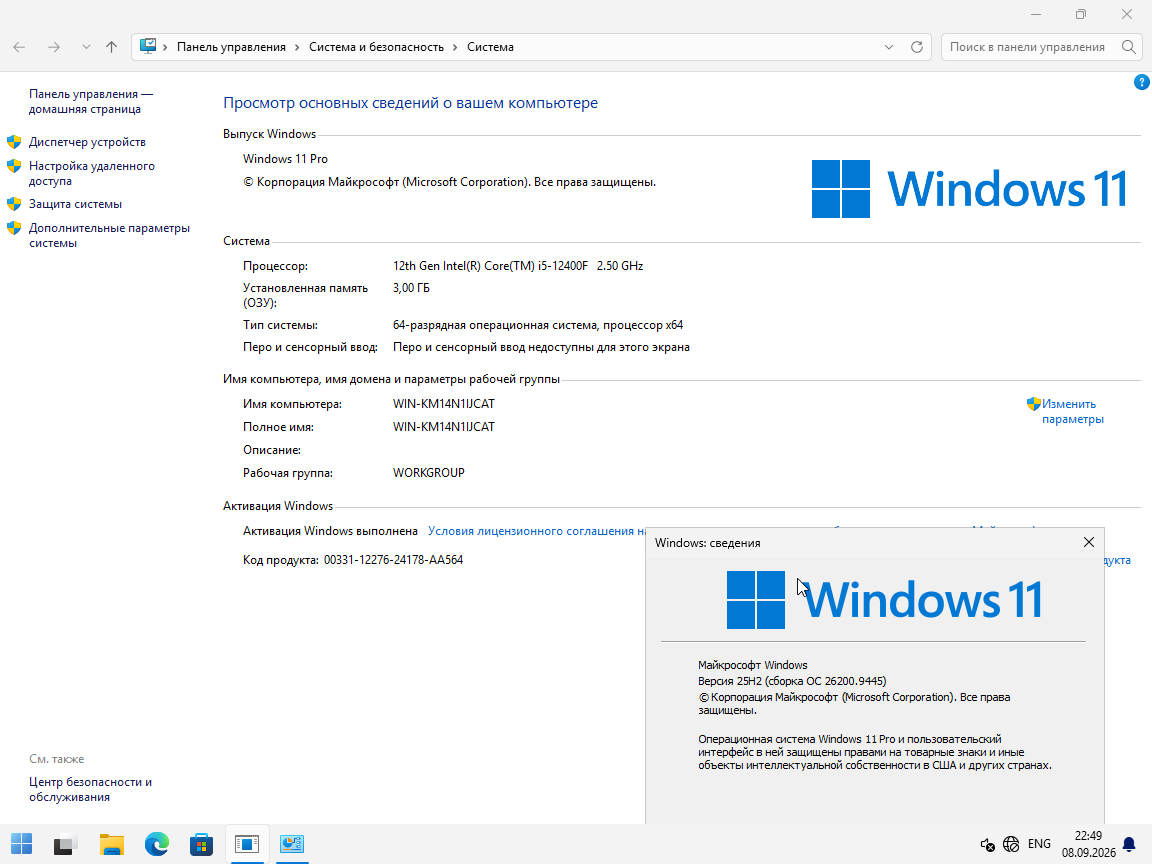Open 'Панель управления — домашняя страница' link
The width and height of the screenshot is (1152, 864).
click(91, 101)
